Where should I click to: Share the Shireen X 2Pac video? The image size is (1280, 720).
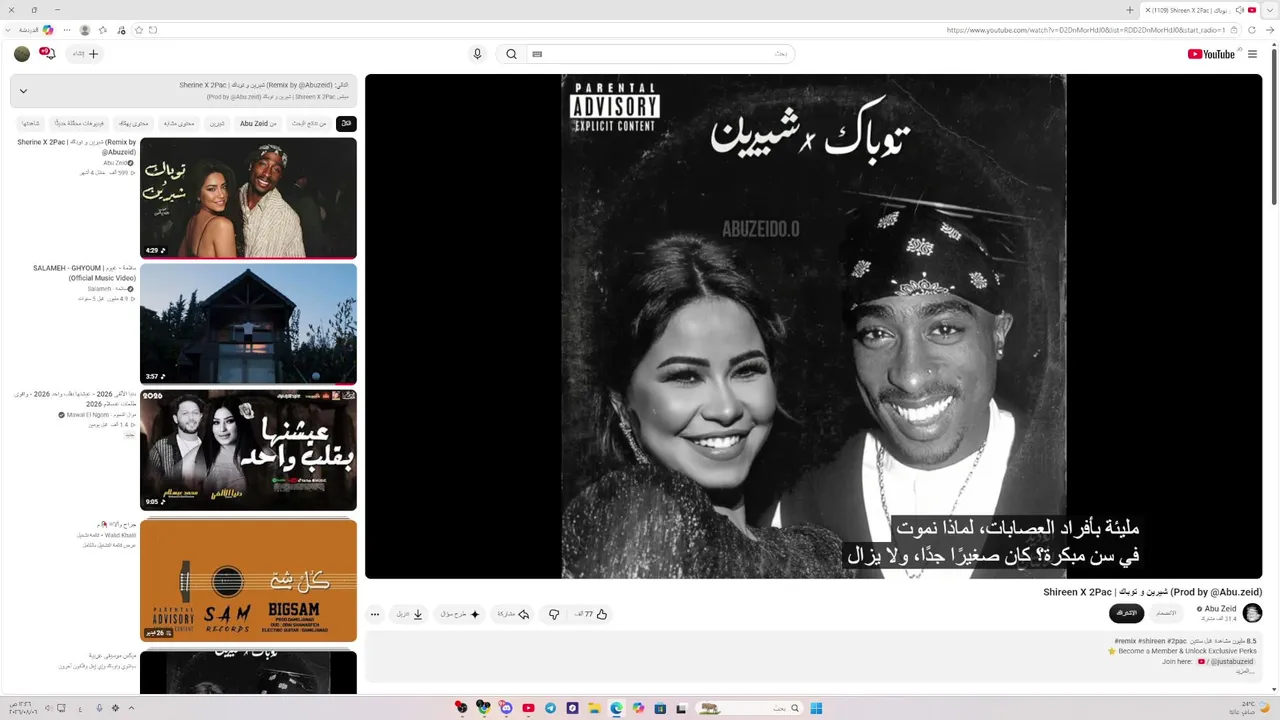point(514,614)
